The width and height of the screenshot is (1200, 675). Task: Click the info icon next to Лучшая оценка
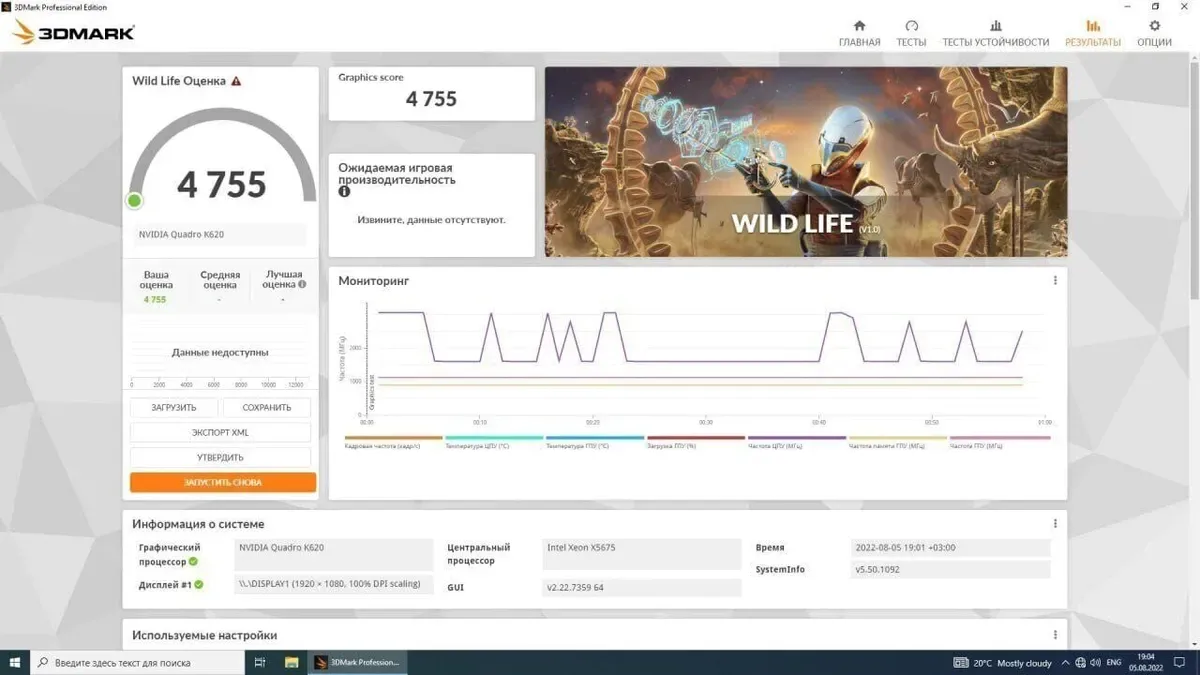point(302,284)
